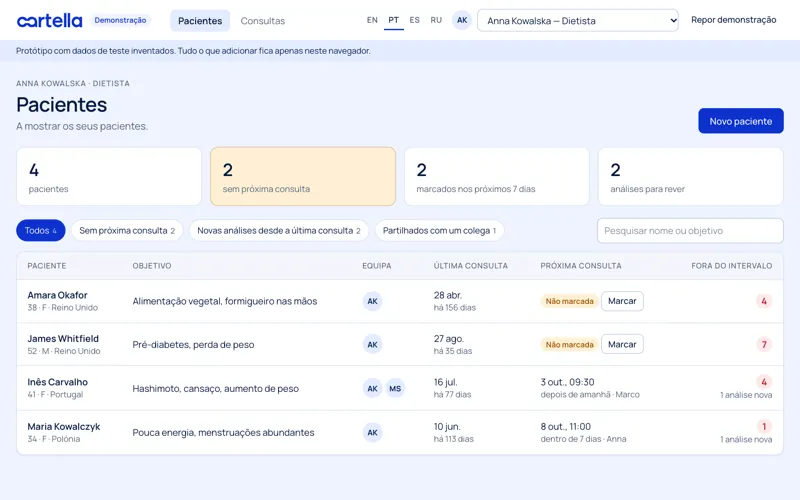Click '28 abr.' last consultation date
This screenshot has height=500, width=800.
[447, 295]
